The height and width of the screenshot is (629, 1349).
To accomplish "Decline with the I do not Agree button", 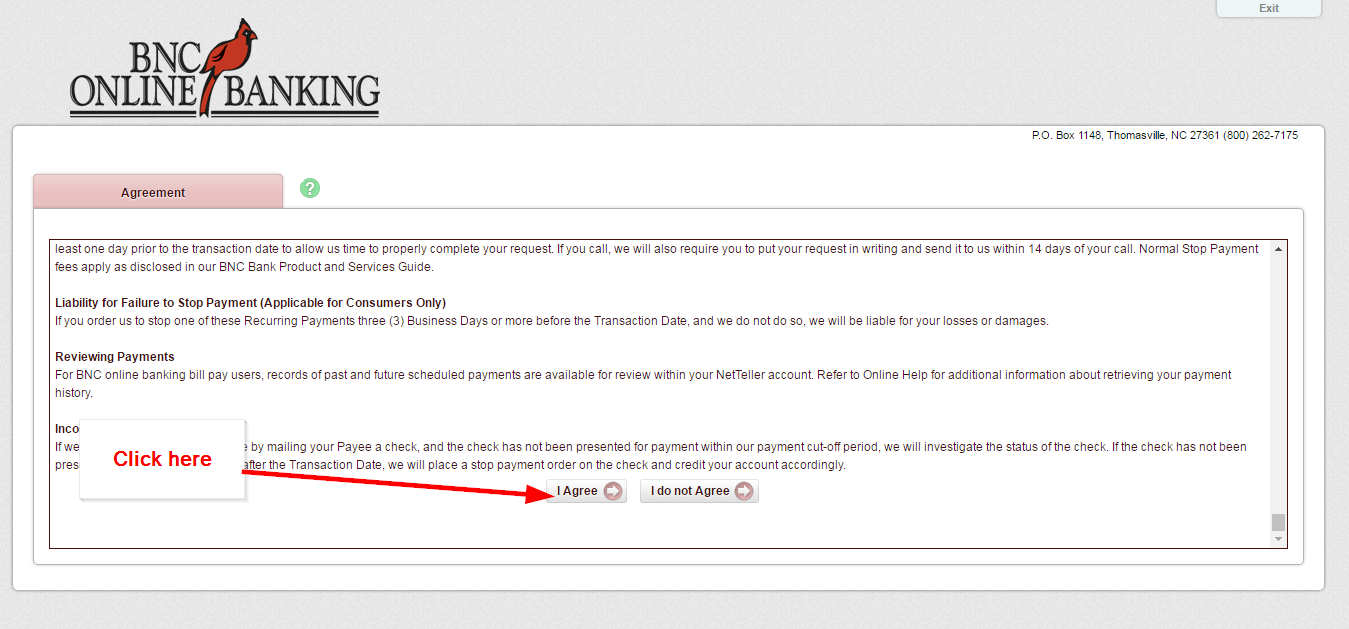I will pyautogui.click(x=699, y=491).
